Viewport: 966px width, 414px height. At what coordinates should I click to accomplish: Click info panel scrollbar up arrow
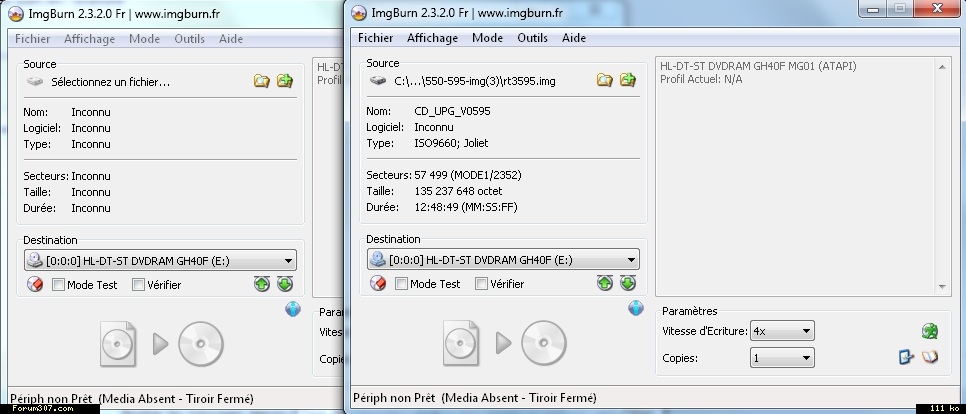tap(942, 67)
